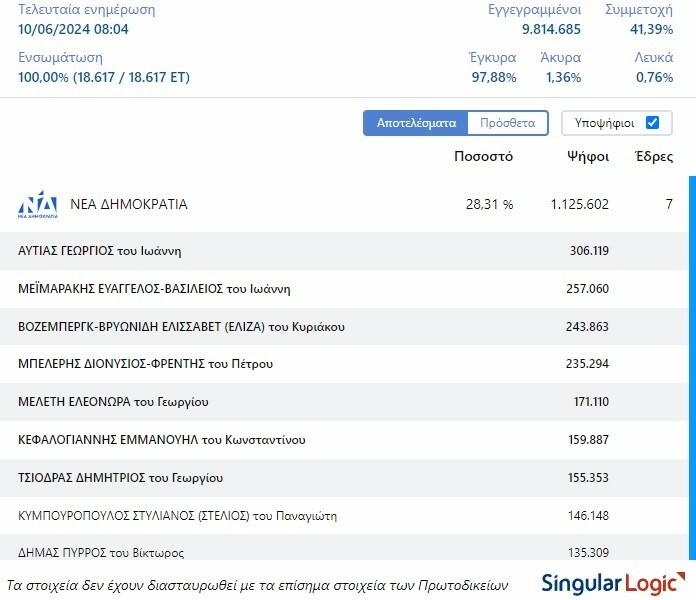Click the Ψήφοι column header
Image resolution: width=696 pixels, height=600 pixels.
588,157
